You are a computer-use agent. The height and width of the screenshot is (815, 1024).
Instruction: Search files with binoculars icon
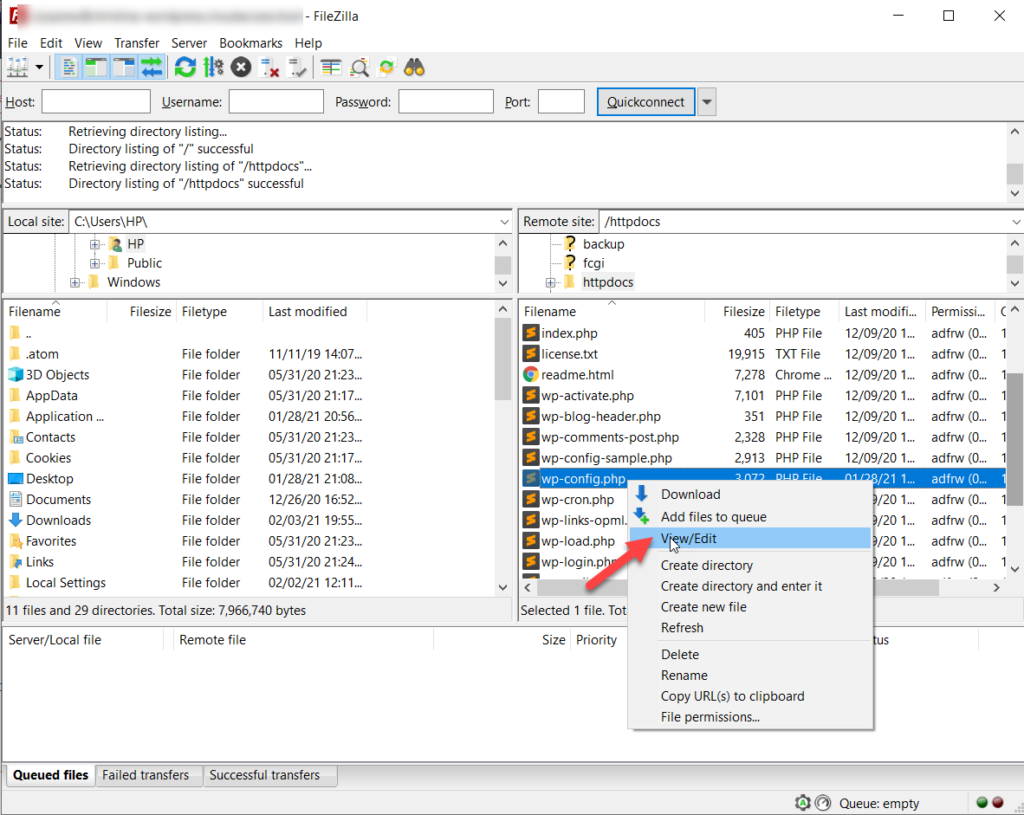[414, 67]
